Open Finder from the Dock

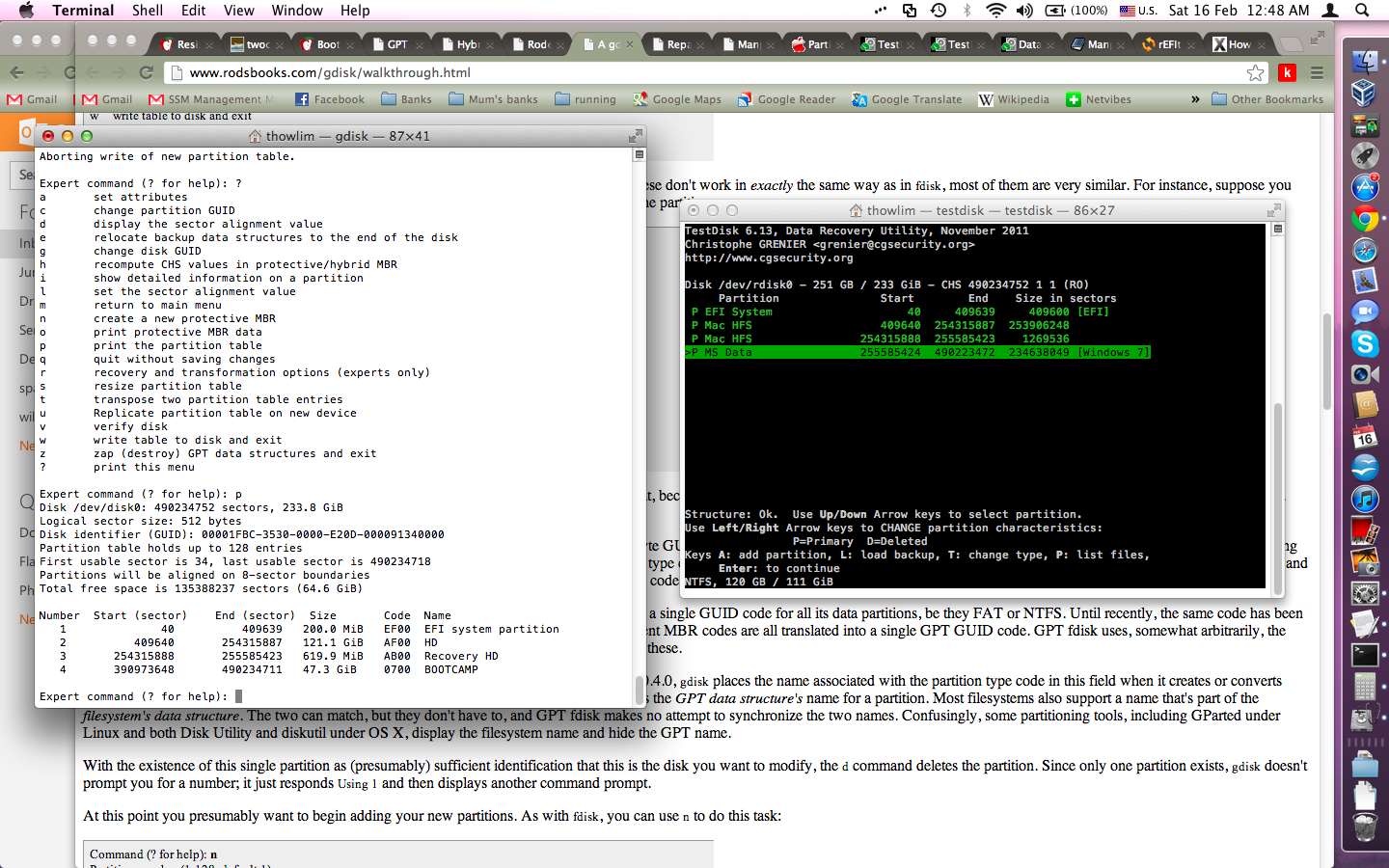pos(1364,63)
